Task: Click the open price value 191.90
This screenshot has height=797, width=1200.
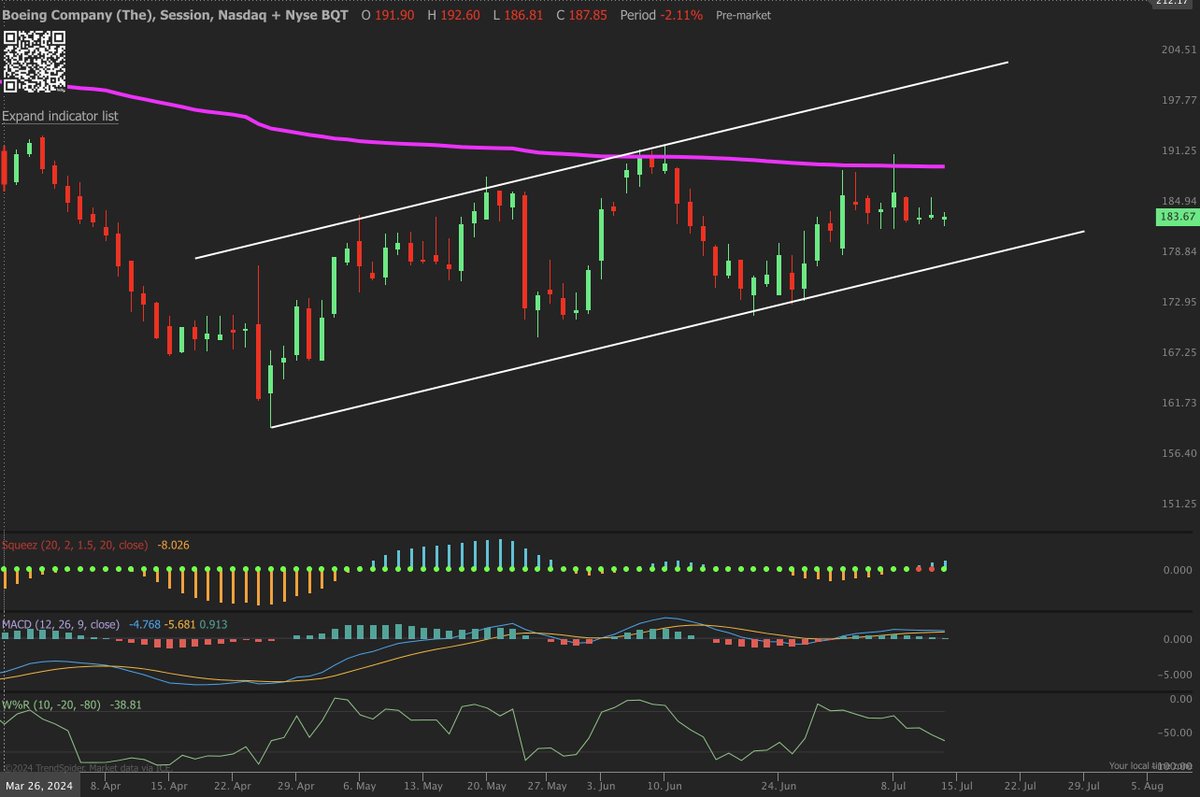Action: click(396, 16)
